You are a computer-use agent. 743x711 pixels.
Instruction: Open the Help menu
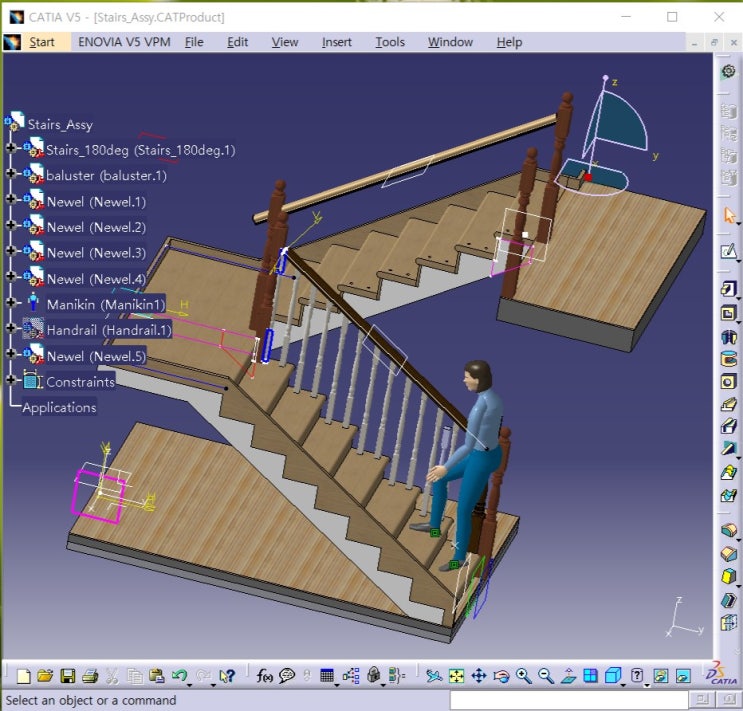(509, 42)
